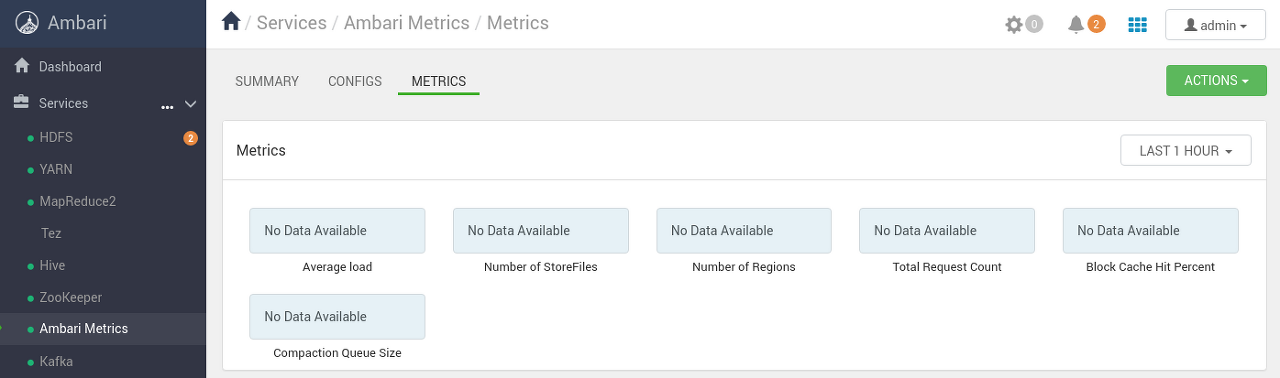Click the Ambari logo icon

coord(26,23)
